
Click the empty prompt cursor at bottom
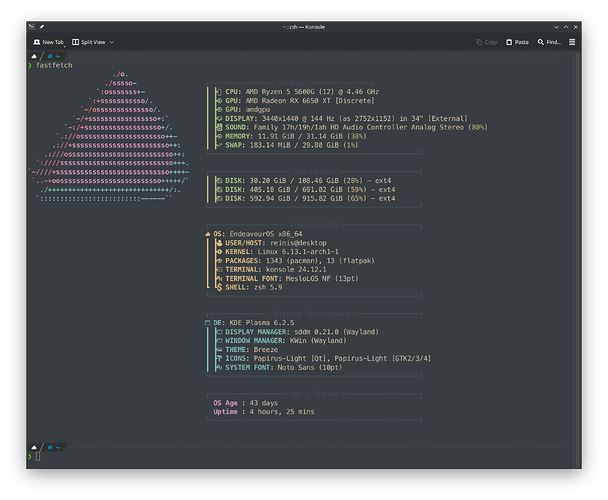click(38, 456)
